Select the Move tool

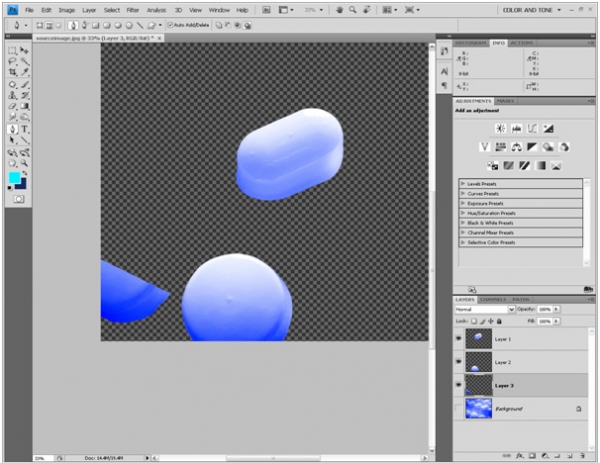[x=24, y=51]
